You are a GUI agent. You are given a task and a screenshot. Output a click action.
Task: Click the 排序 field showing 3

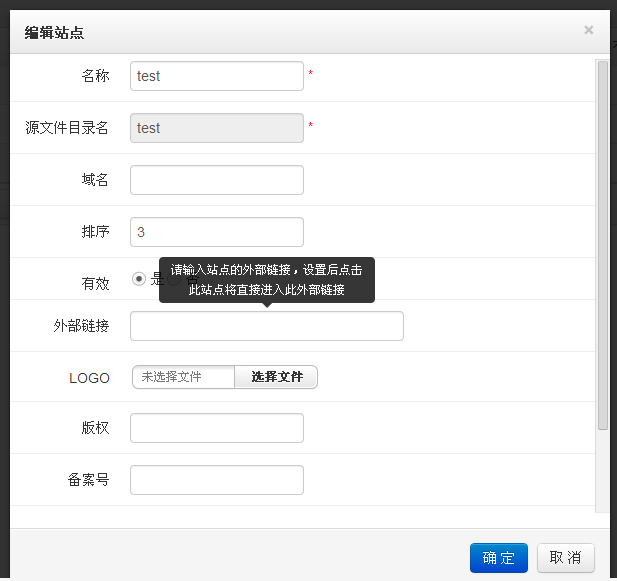217,232
